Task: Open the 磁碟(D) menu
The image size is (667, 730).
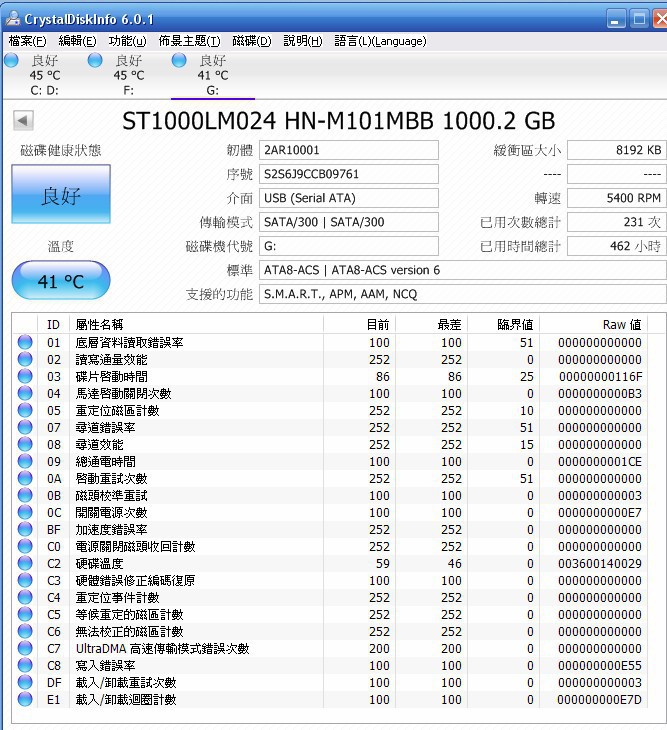Action: point(252,41)
